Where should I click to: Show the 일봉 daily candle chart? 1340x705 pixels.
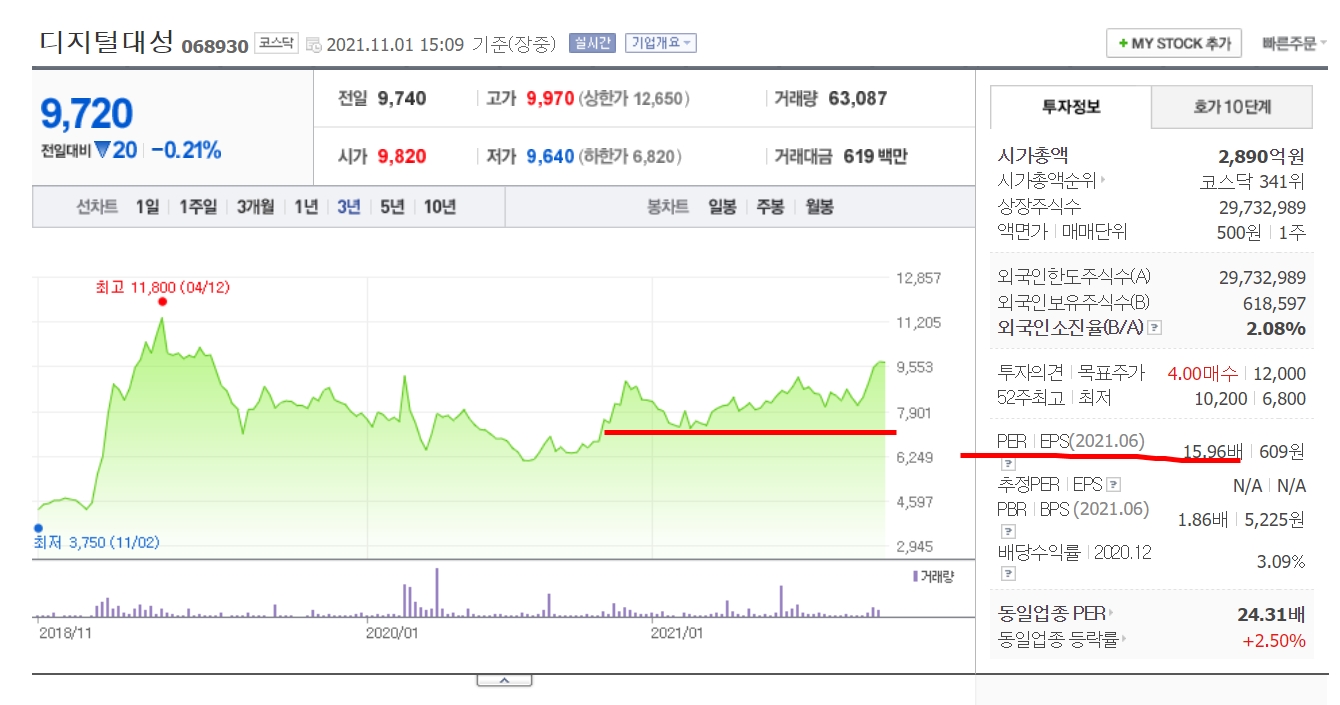click(x=722, y=207)
